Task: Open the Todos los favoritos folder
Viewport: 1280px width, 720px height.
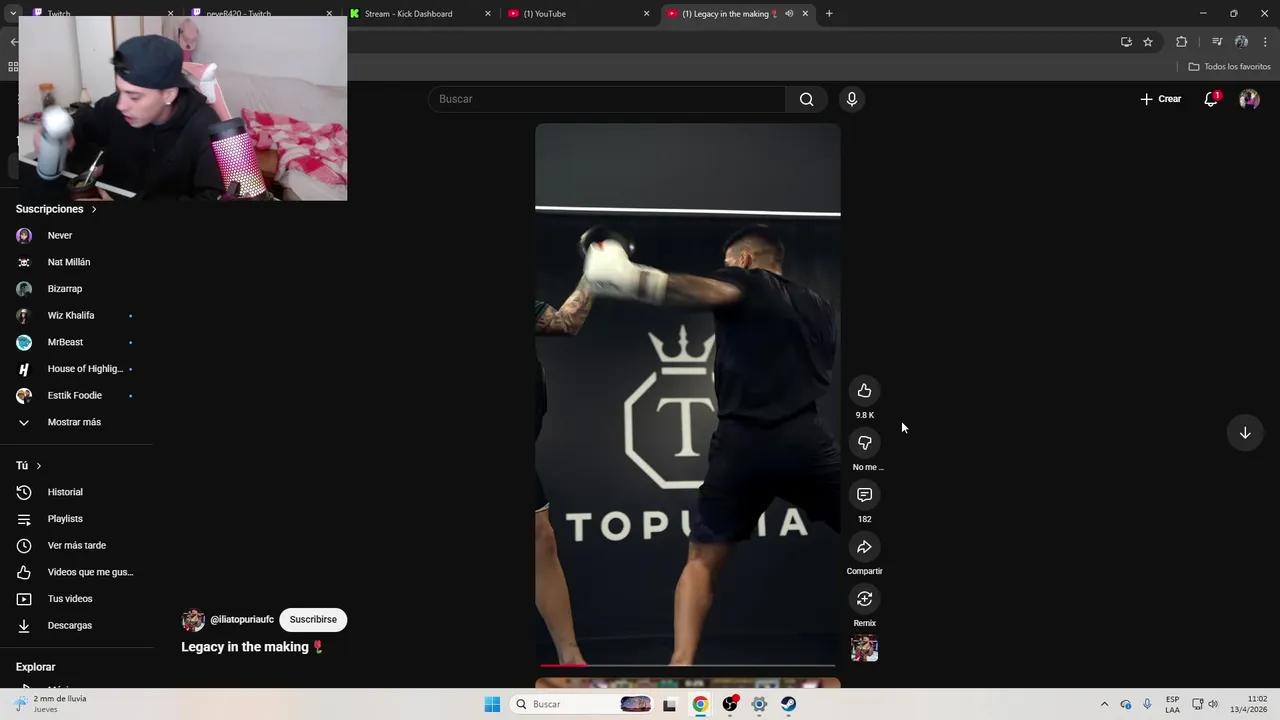Action: tap(1230, 67)
